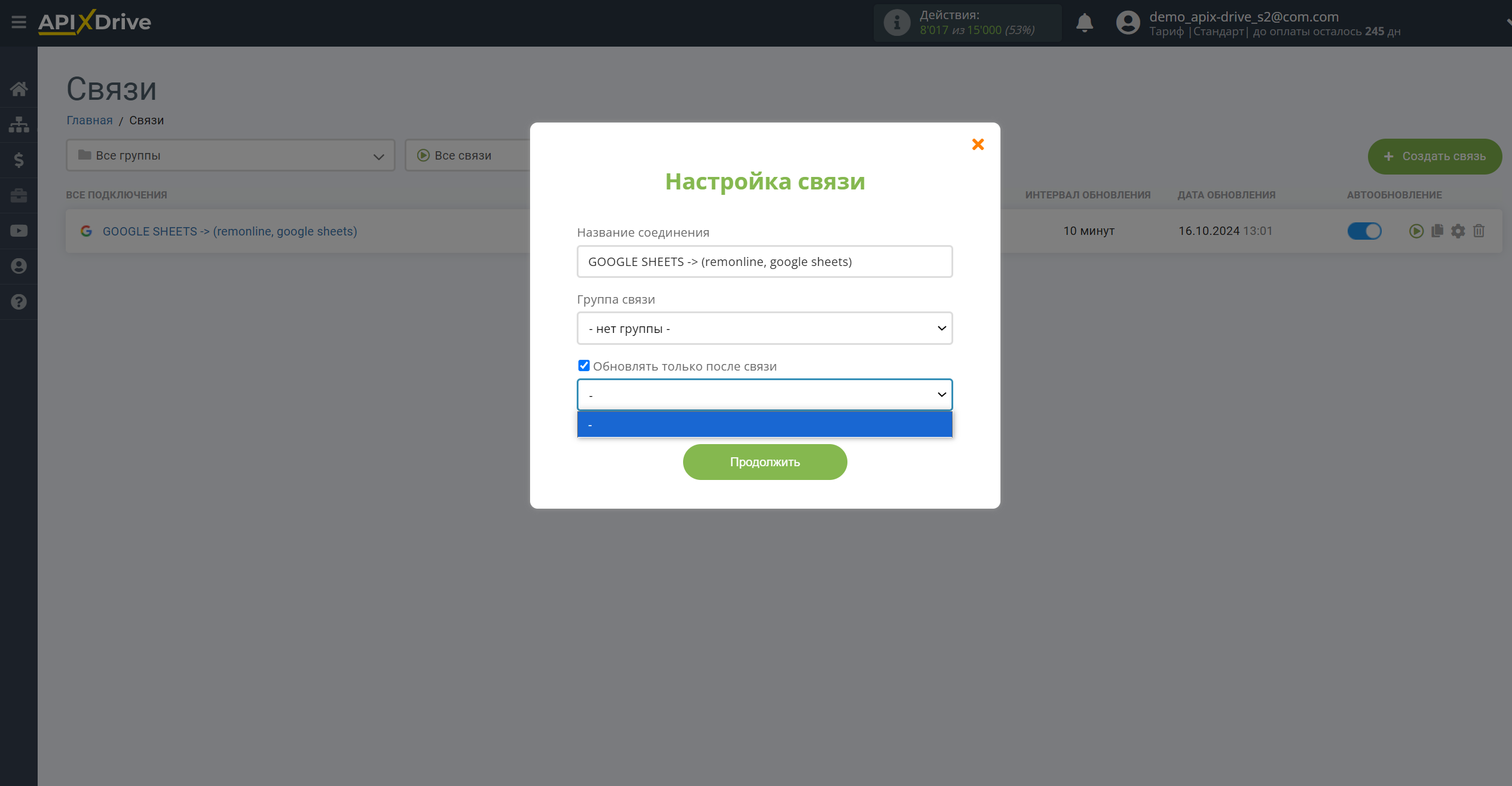The image size is (1512, 786).
Task: Delete the Google Sheets connection
Action: click(x=1479, y=231)
